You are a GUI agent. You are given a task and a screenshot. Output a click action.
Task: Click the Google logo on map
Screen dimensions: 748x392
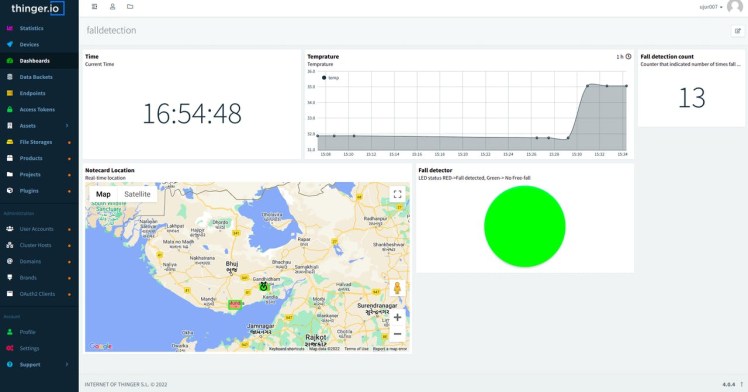[101, 346]
